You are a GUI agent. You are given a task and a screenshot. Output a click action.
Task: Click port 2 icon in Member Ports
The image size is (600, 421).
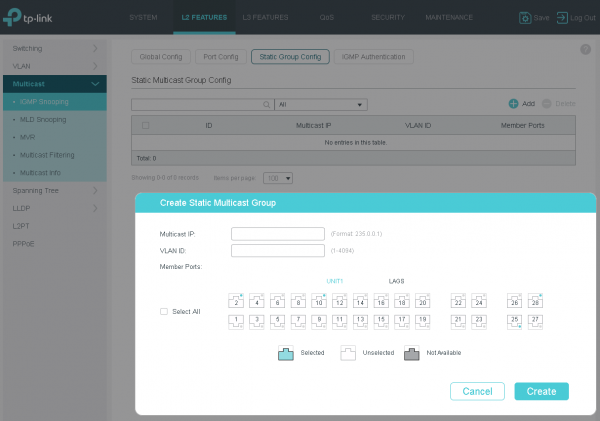236,302
